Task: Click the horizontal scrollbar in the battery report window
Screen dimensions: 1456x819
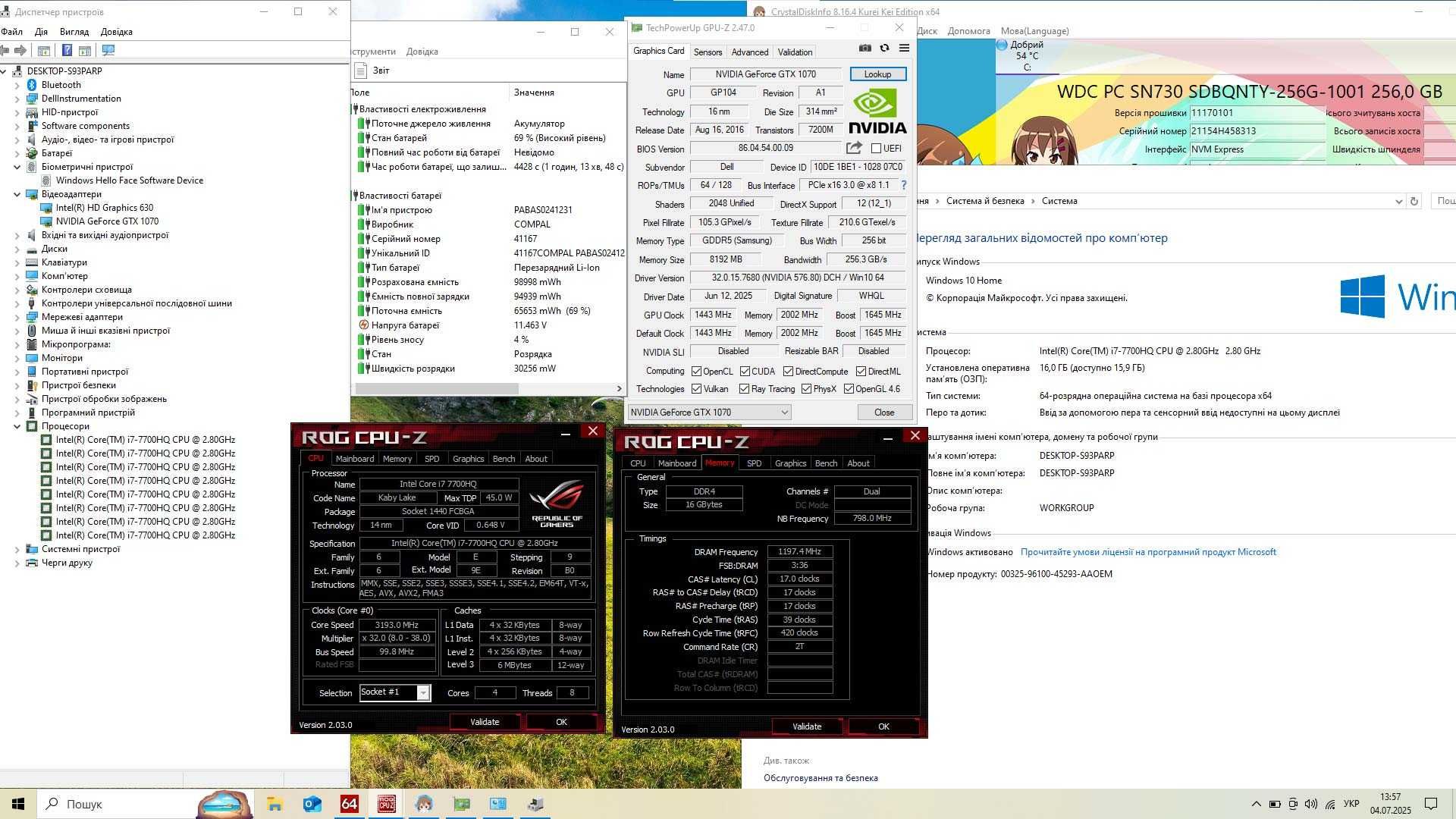Action: tap(438, 388)
